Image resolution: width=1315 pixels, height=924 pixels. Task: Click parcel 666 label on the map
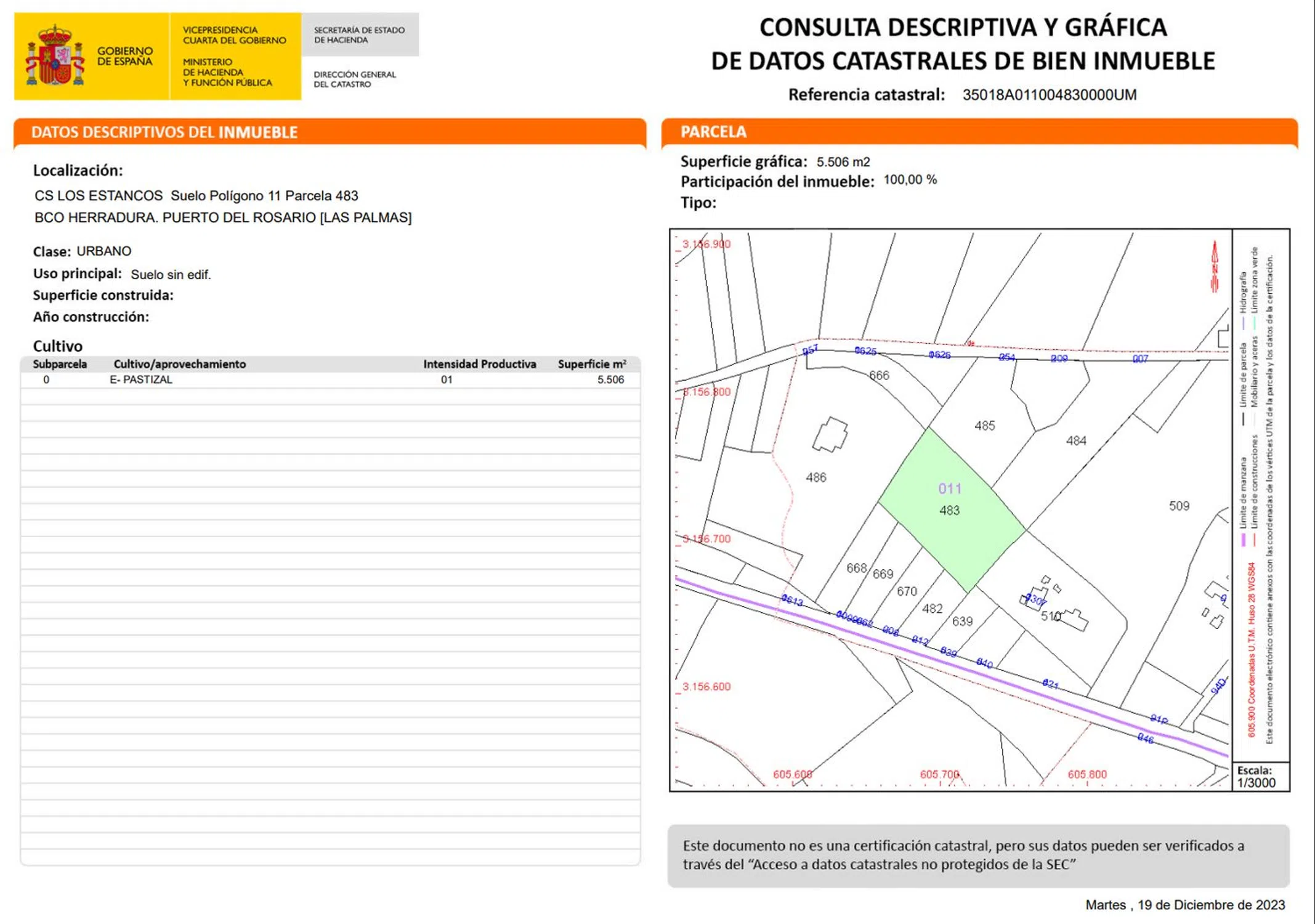point(879,375)
